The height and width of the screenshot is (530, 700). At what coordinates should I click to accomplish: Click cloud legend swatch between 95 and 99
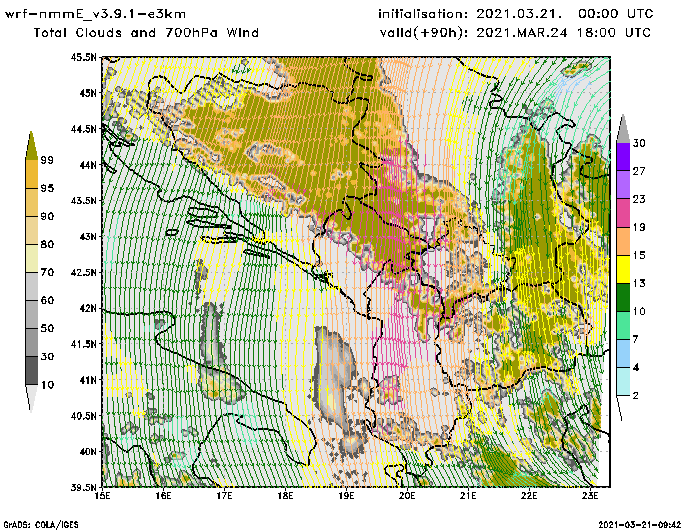click(32, 174)
